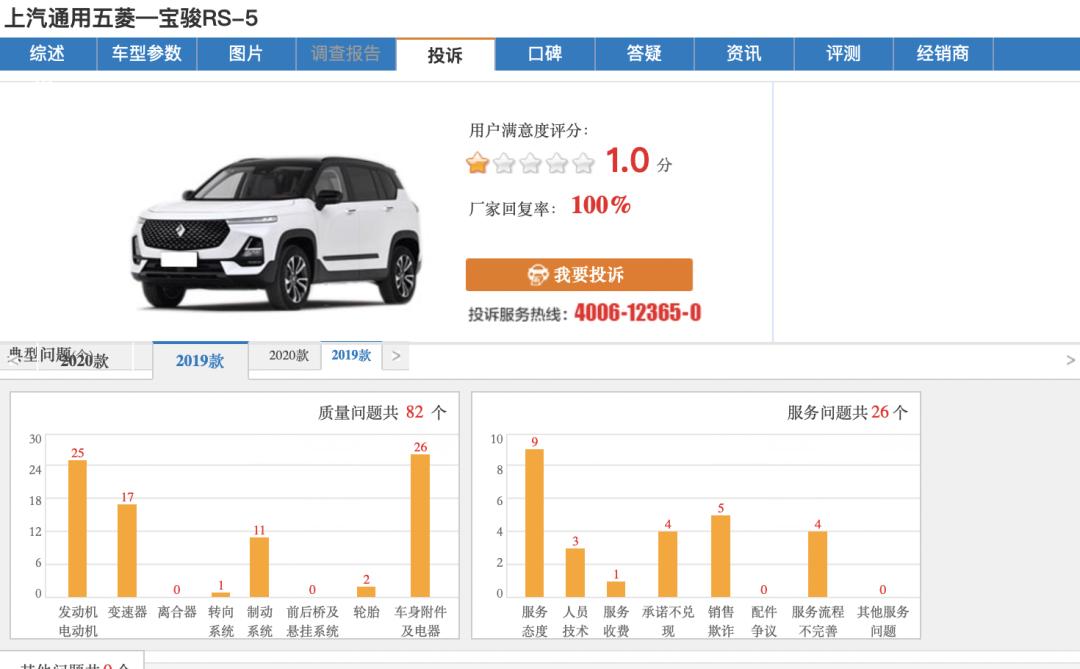Switch to the 口碑 tab
Image resolution: width=1080 pixels, height=669 pixels.
tap(545, 55)
